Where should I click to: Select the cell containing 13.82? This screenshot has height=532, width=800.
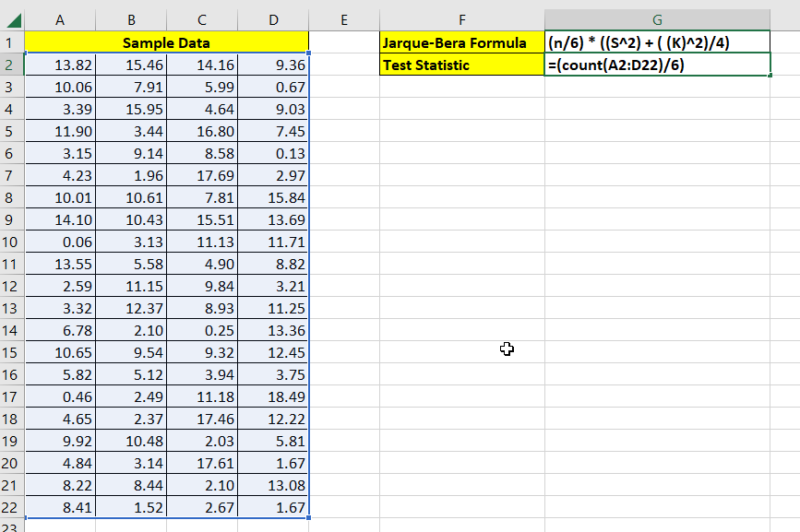tap(60, 64)
